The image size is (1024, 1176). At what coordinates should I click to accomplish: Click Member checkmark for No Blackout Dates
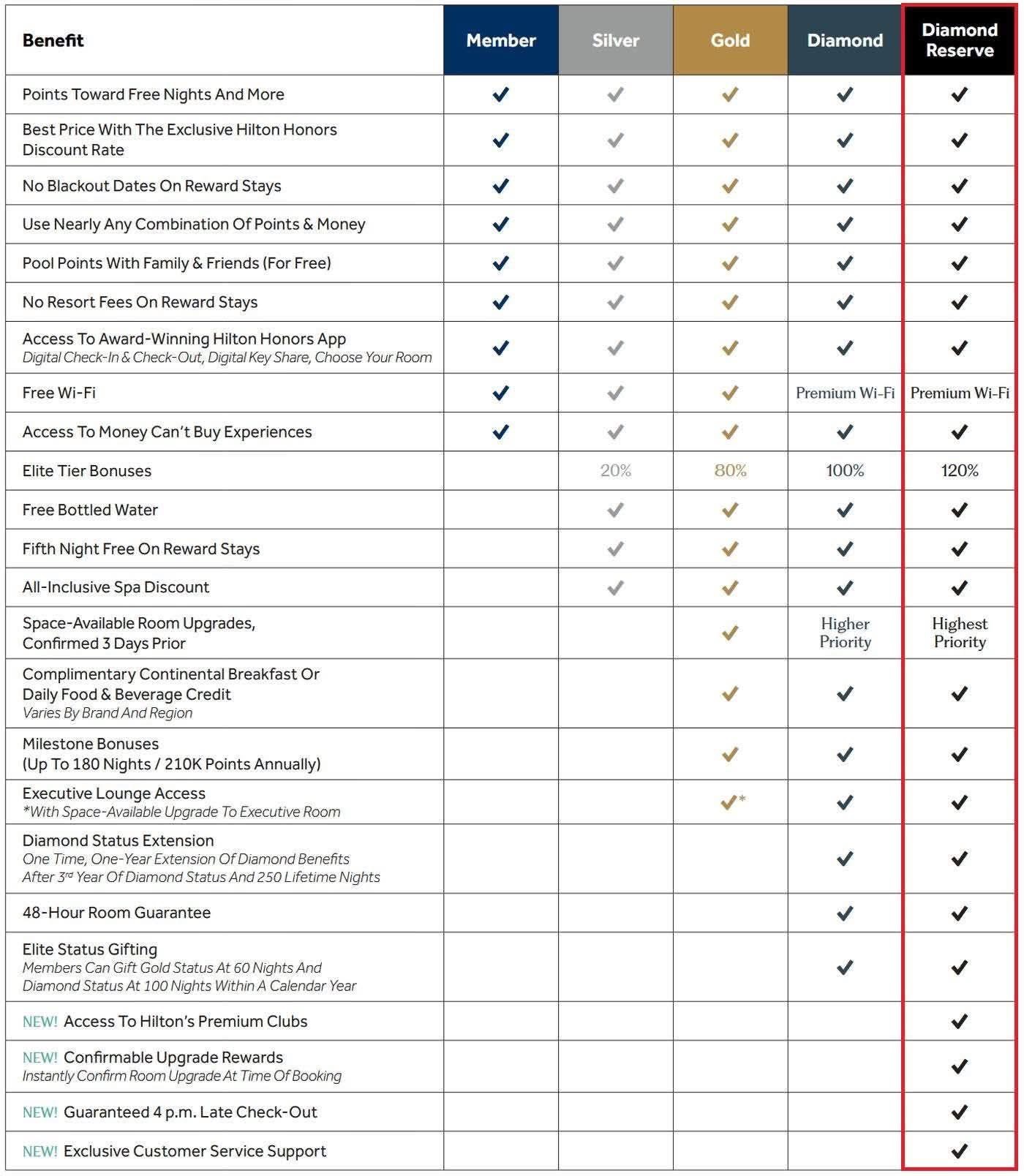500,186
